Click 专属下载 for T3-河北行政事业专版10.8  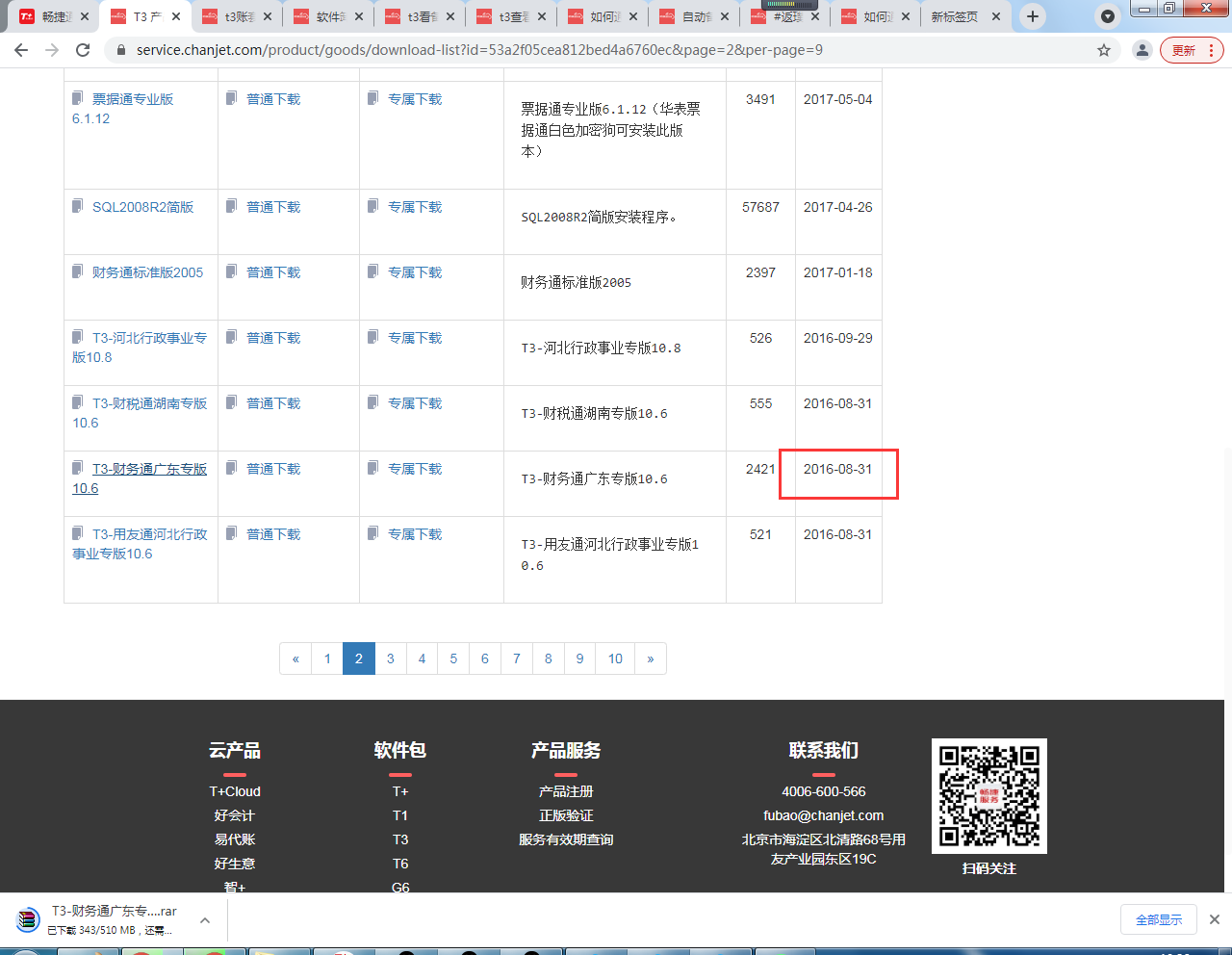pos(415,338)
